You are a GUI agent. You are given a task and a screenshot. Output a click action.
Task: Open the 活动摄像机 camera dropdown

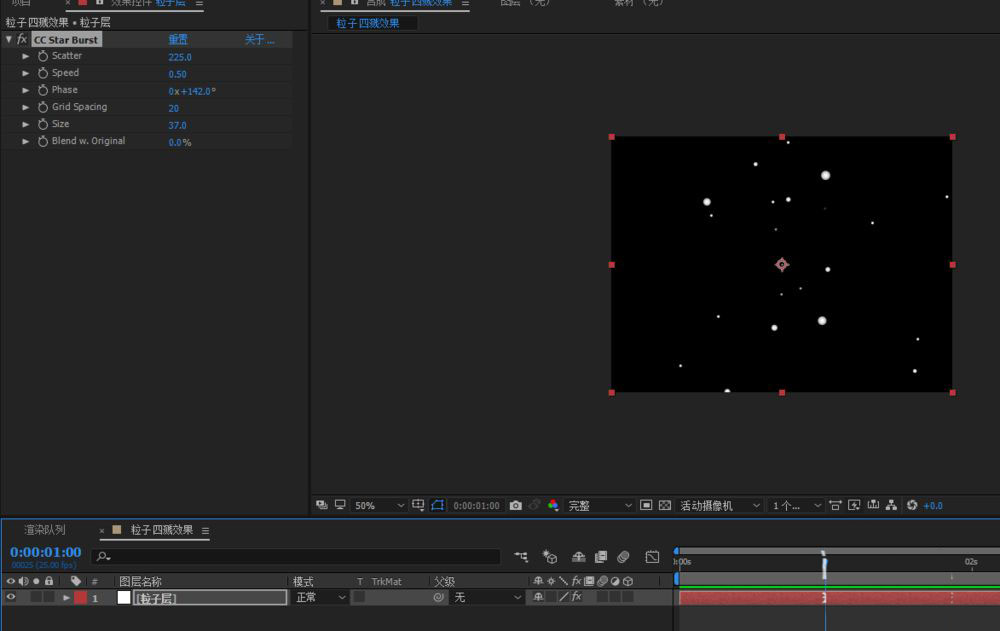(x=720, y=506)
